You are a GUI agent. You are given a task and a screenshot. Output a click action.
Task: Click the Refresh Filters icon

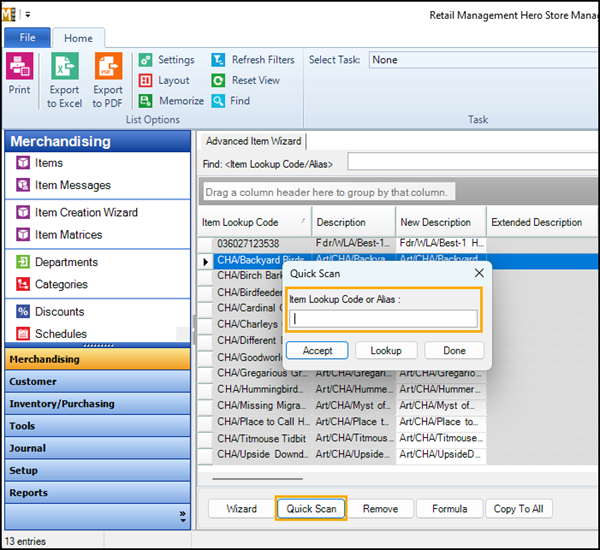(218, 60)
